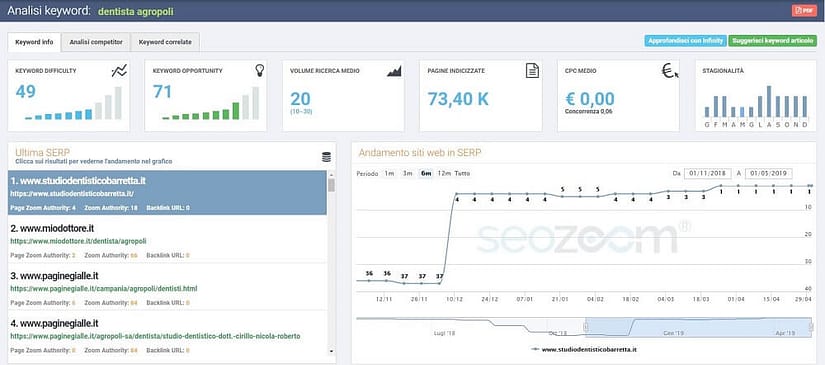Set chart period to 3m

(x=407, y=173)
